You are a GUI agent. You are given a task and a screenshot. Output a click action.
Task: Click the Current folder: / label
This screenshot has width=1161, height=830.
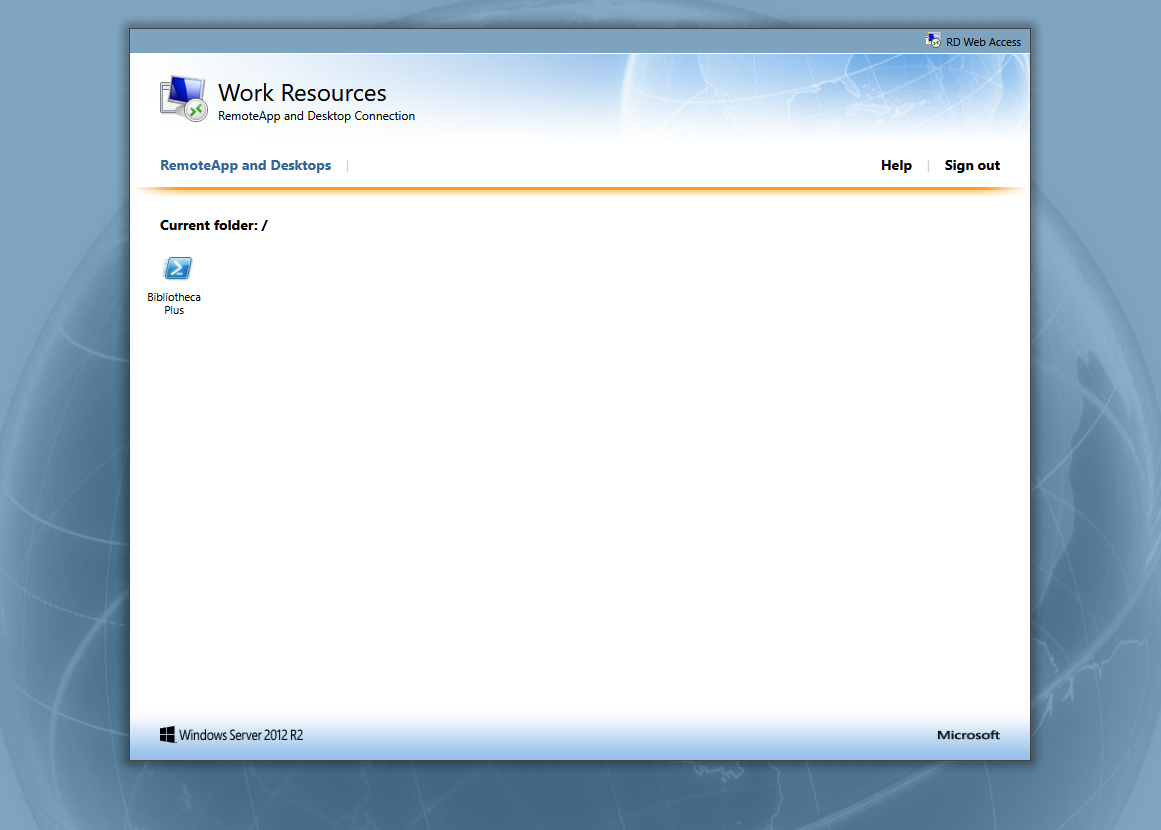(x=213, y=225)
